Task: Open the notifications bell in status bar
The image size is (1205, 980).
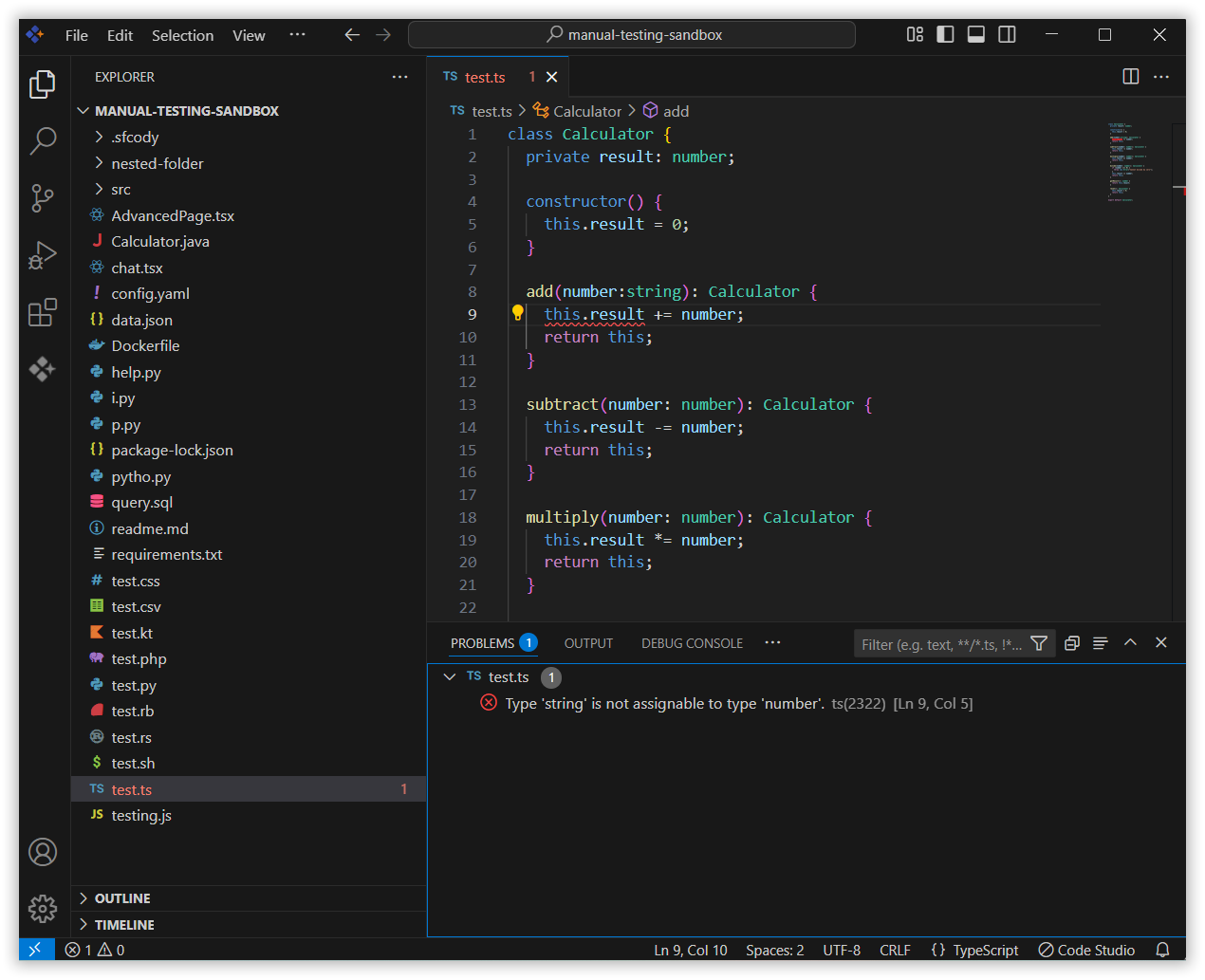Action: (1162, 950)
